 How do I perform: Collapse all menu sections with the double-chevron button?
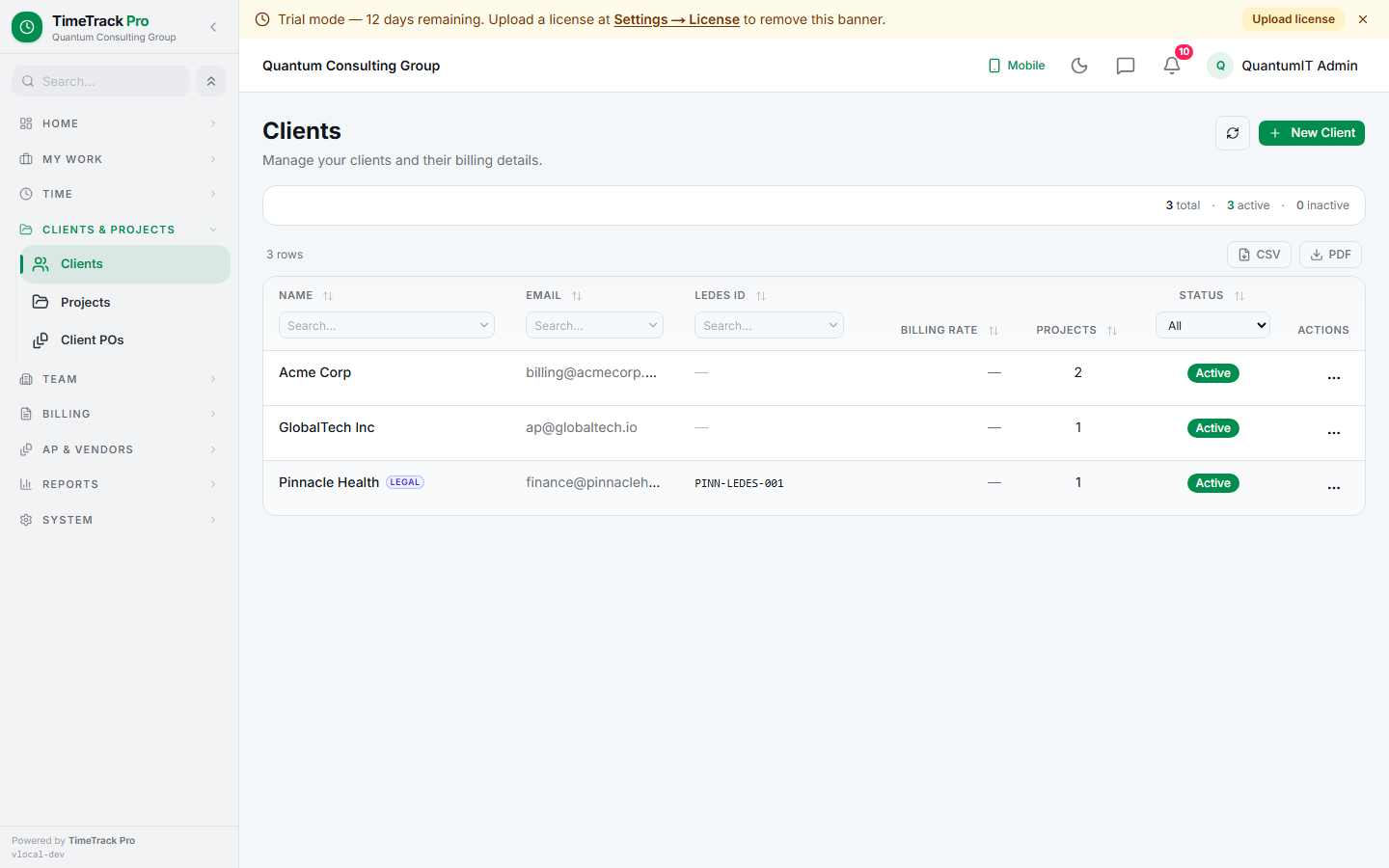point(211,81)
